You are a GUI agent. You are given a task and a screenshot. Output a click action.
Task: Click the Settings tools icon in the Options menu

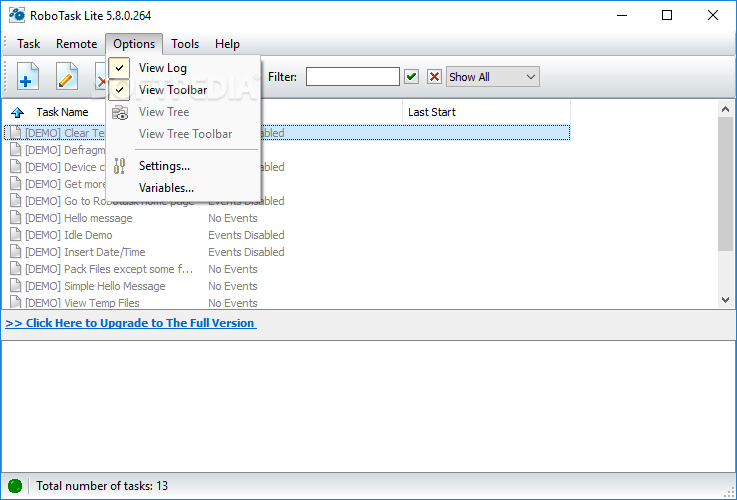pos(120,166)
